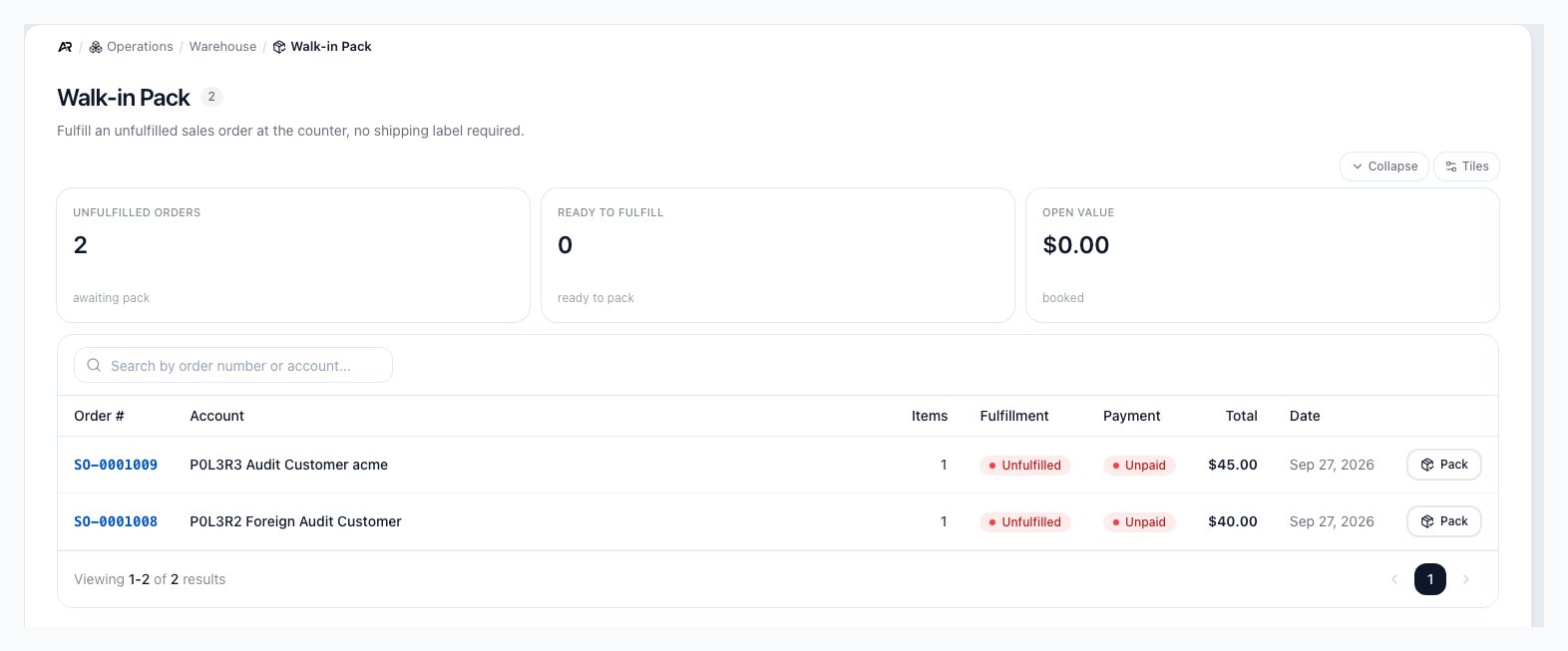Click Unfulfilled badge for SO-0001009
1568x651 pixels.
coord(1025,466)
